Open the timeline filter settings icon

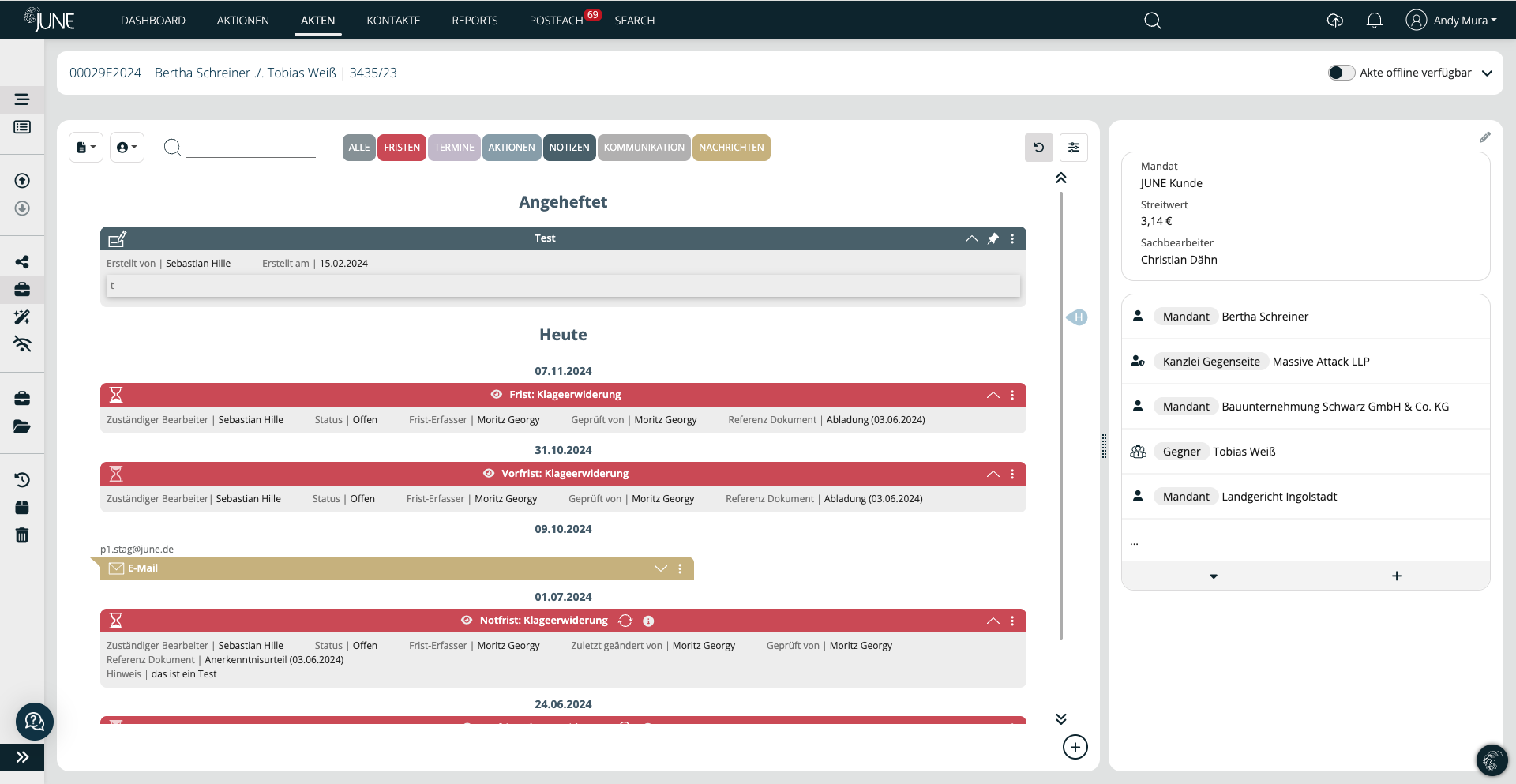1074,148
